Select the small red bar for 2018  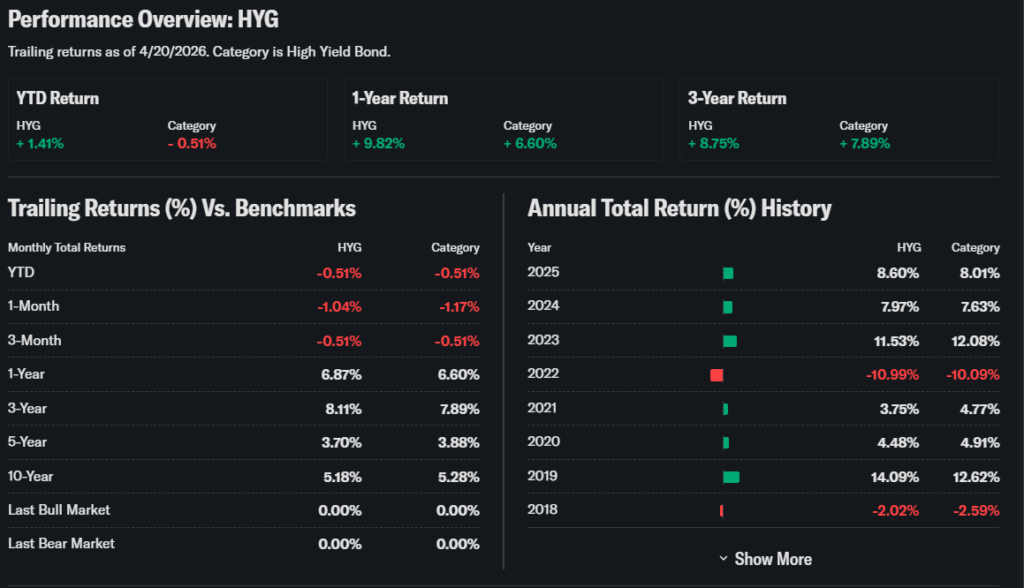(721, 511)
